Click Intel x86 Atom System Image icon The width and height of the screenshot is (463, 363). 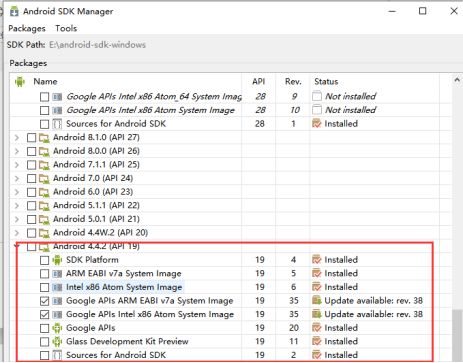pos(57,287)
